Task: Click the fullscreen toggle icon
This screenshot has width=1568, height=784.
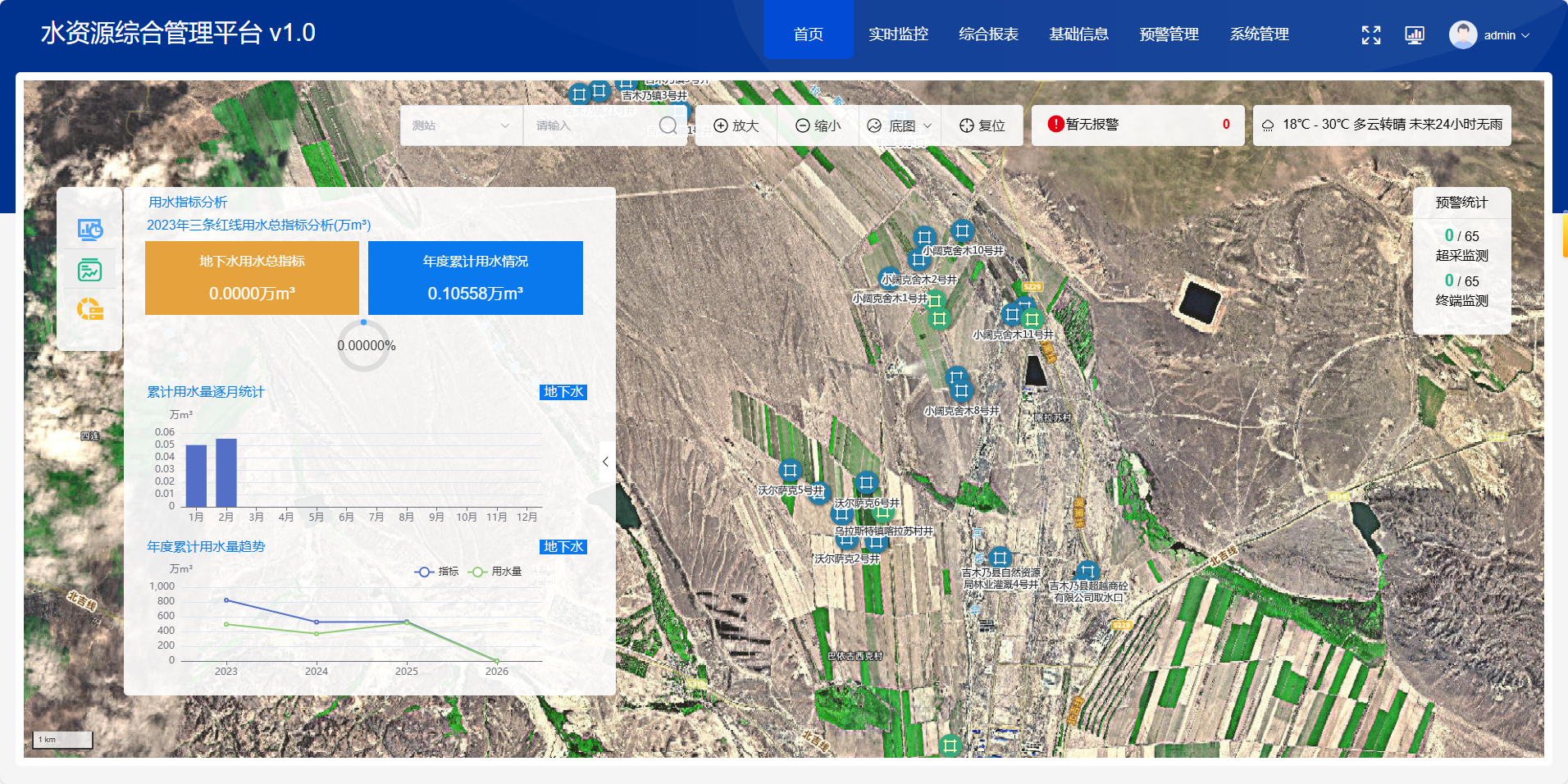Action: tap(1370, 35)
